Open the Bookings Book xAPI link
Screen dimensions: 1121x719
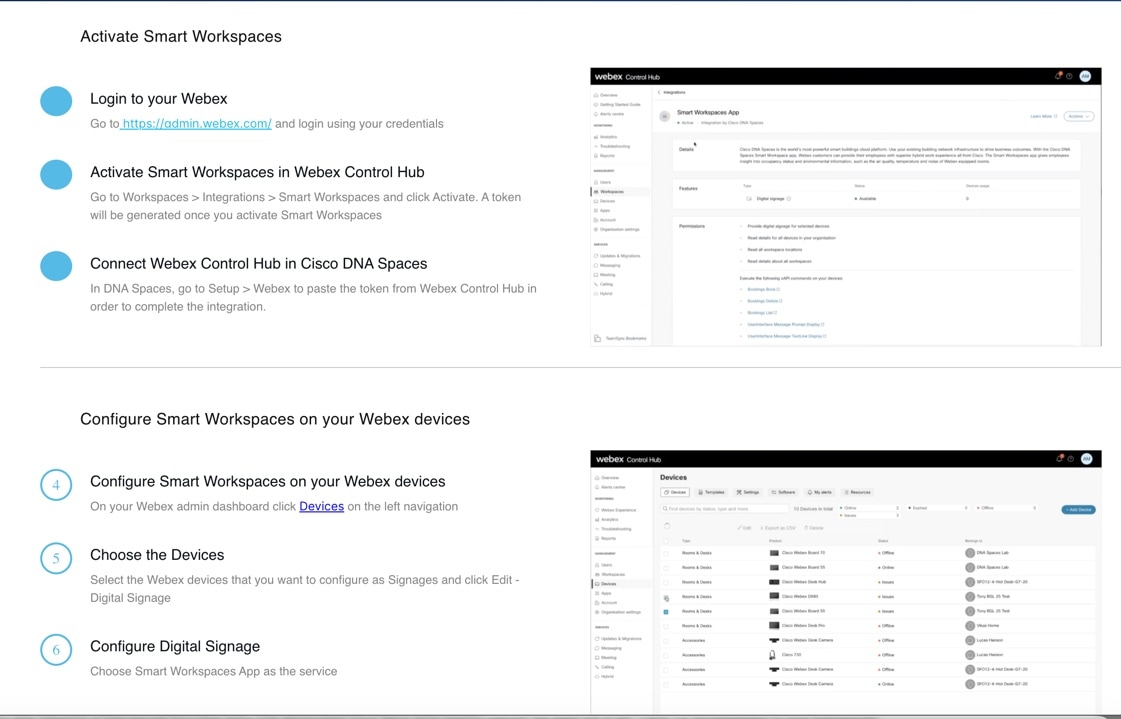763,289
